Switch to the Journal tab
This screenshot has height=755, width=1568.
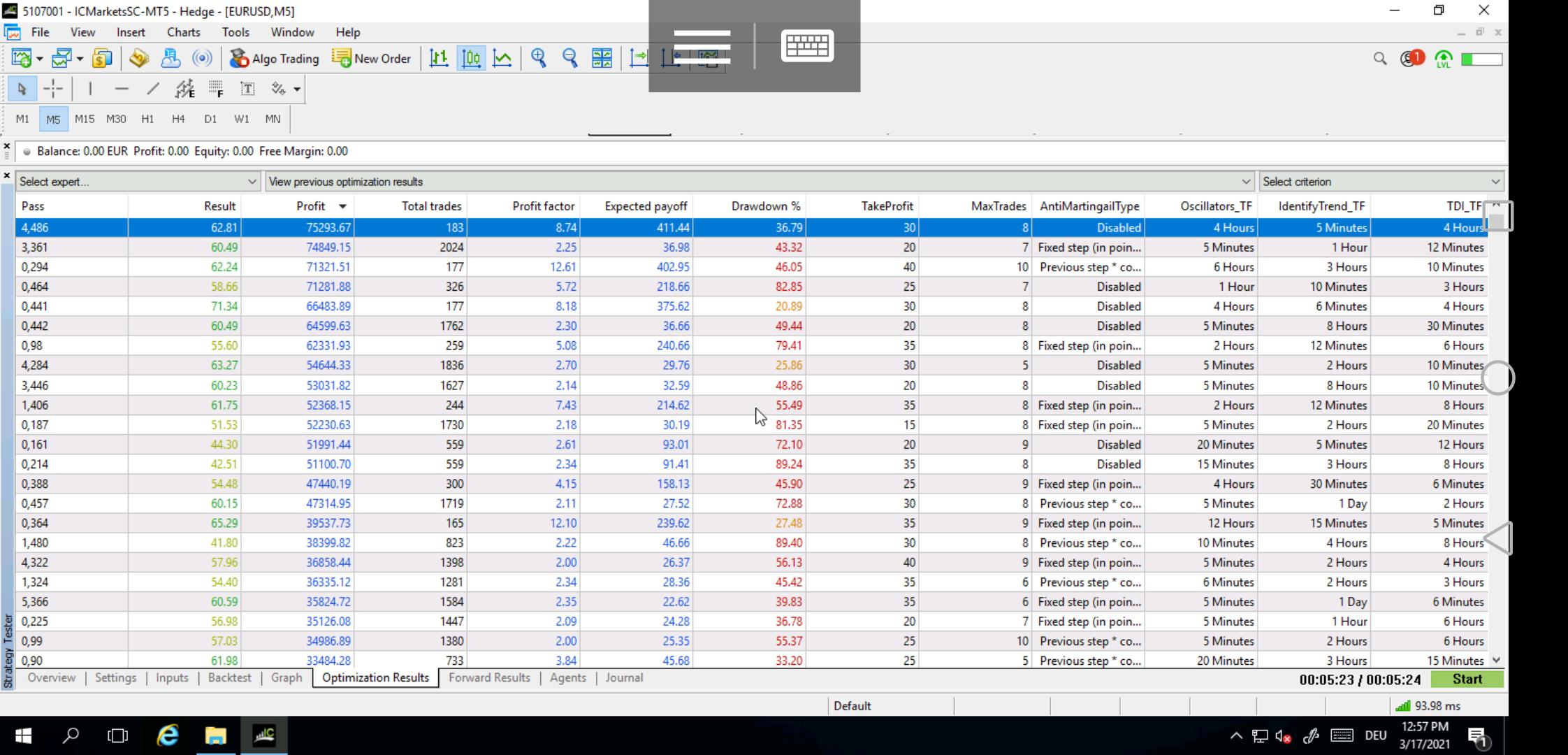click(x=624, y=677)
